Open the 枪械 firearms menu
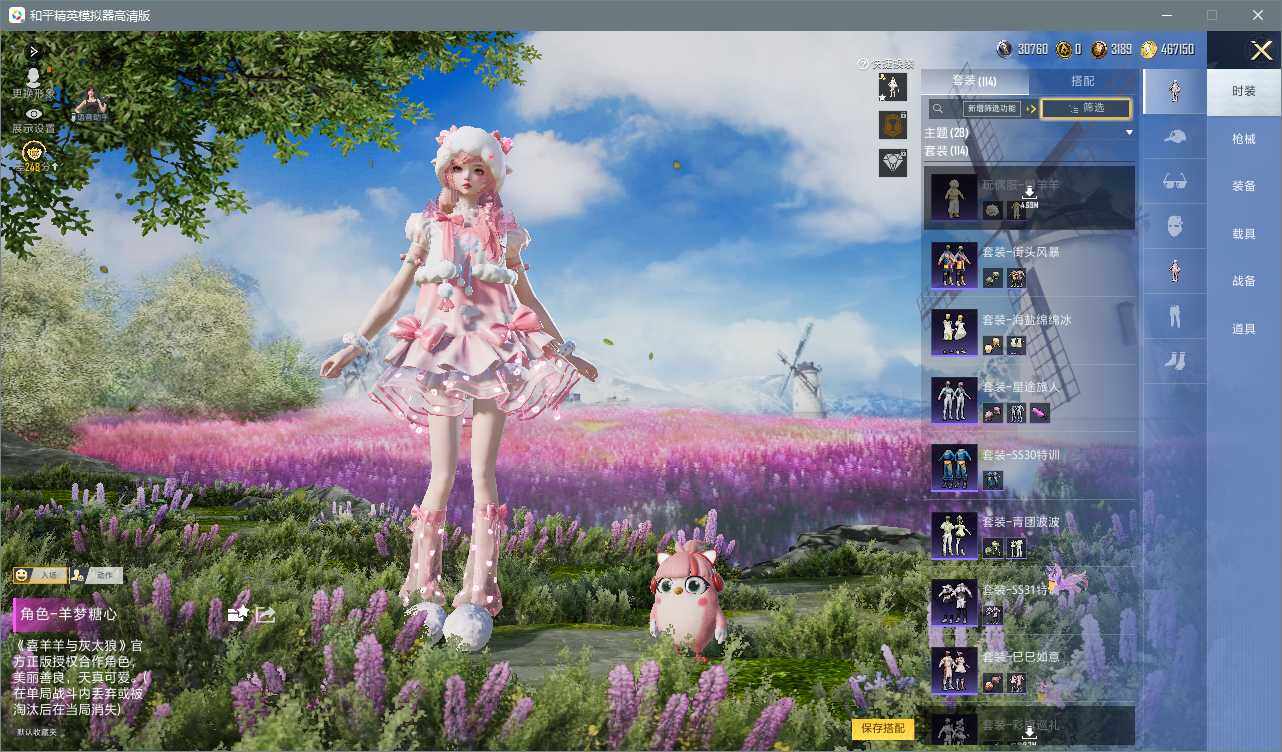1282x752 pixels. [1244, 139]
